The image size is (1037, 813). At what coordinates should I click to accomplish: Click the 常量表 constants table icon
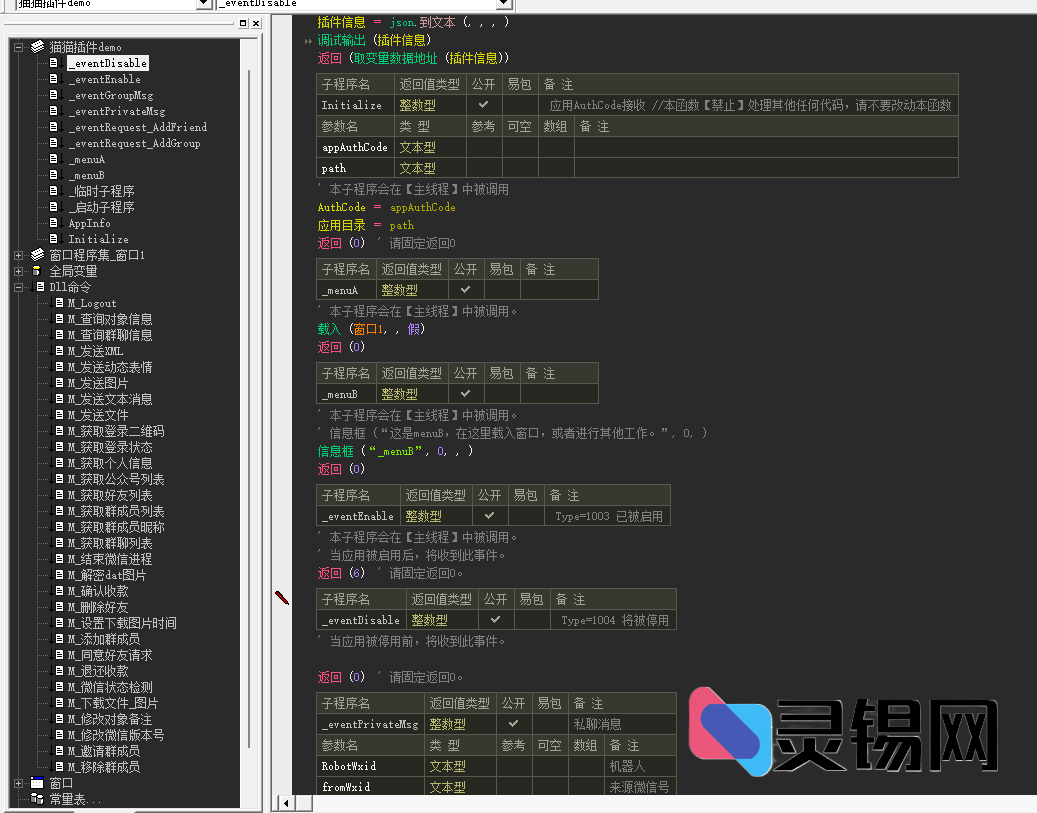37,799
